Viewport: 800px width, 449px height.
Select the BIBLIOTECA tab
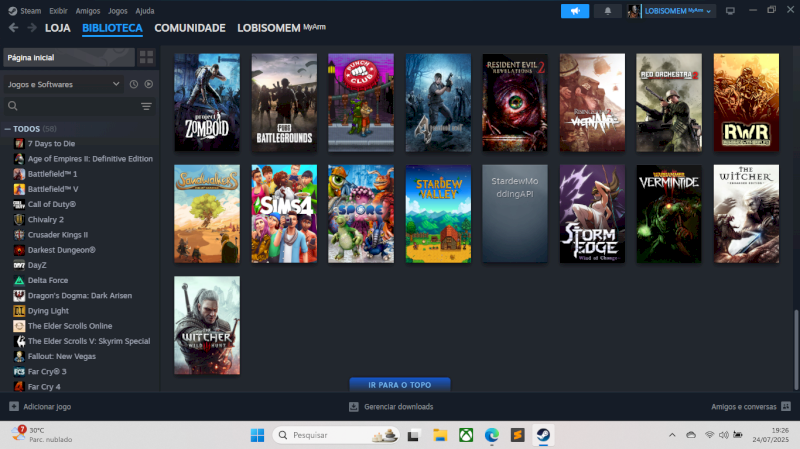[112, 28]
